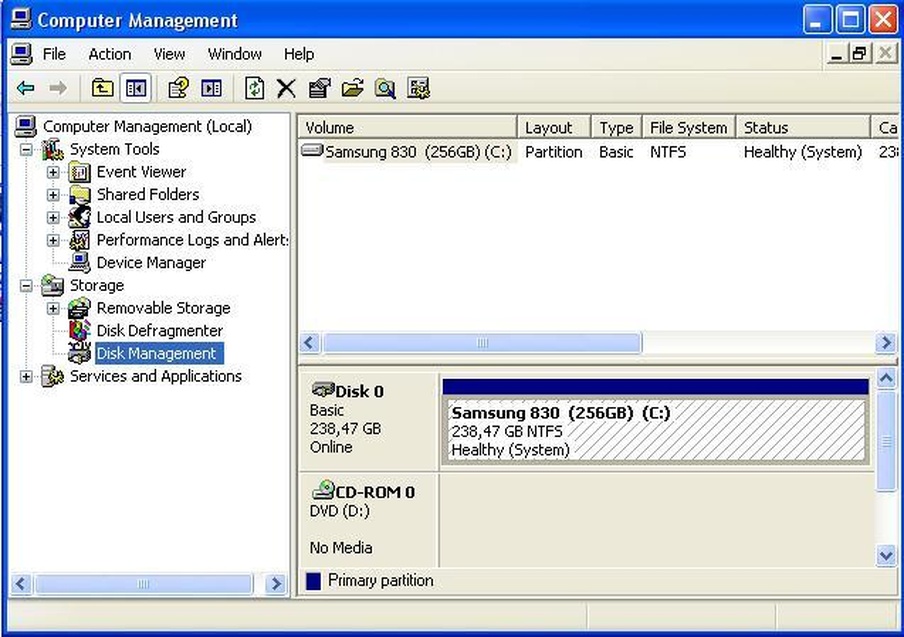Collapse the System Tools tree node
Viewport: 904px width, 637px height.
pos(26,150)
